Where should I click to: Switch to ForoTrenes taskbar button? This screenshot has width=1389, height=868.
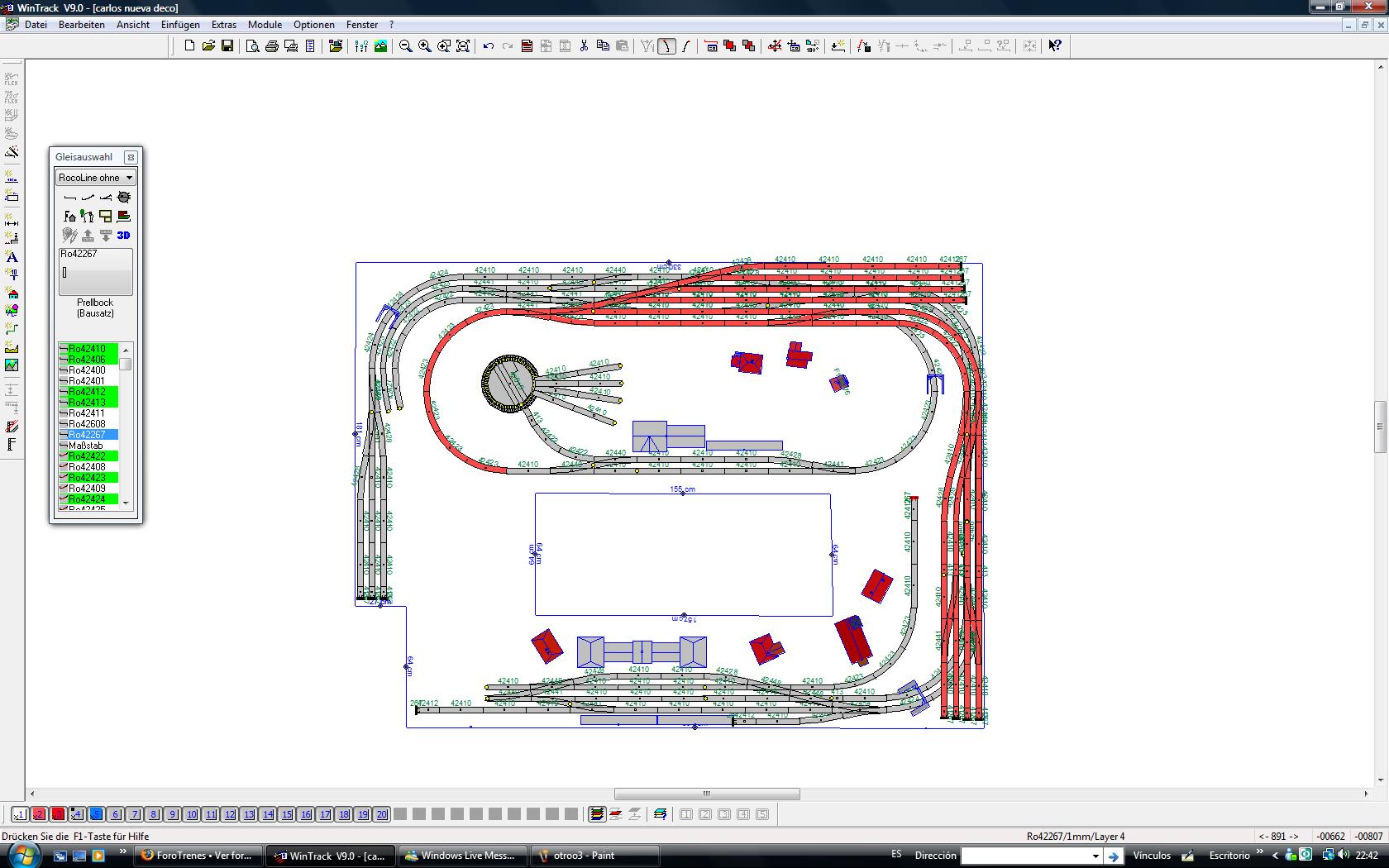coord(199,856)
